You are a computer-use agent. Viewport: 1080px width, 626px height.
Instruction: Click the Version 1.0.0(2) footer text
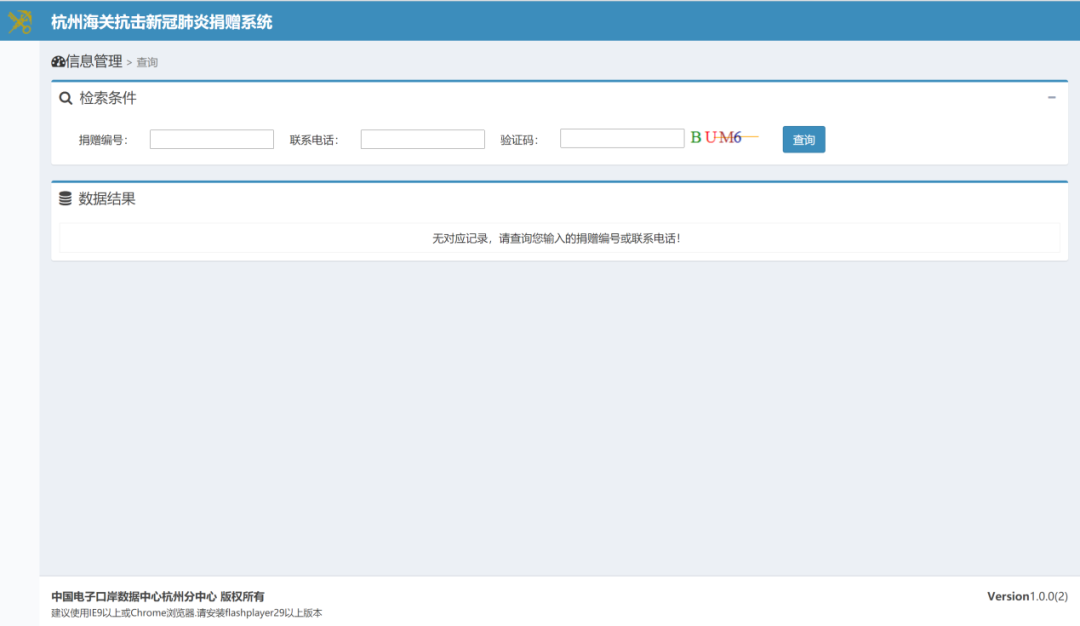(1027, 596)
